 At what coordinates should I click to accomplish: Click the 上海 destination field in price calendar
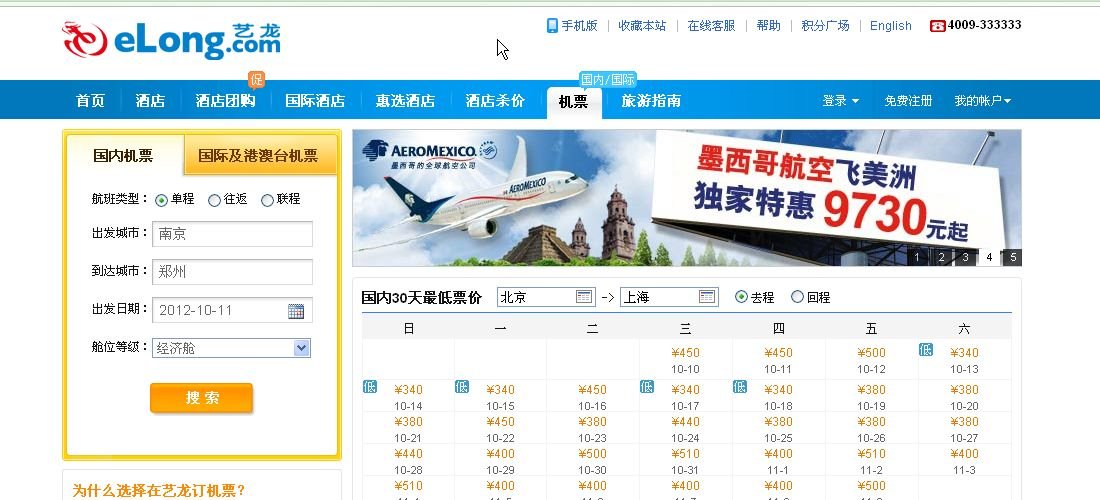tap(669, 297)
